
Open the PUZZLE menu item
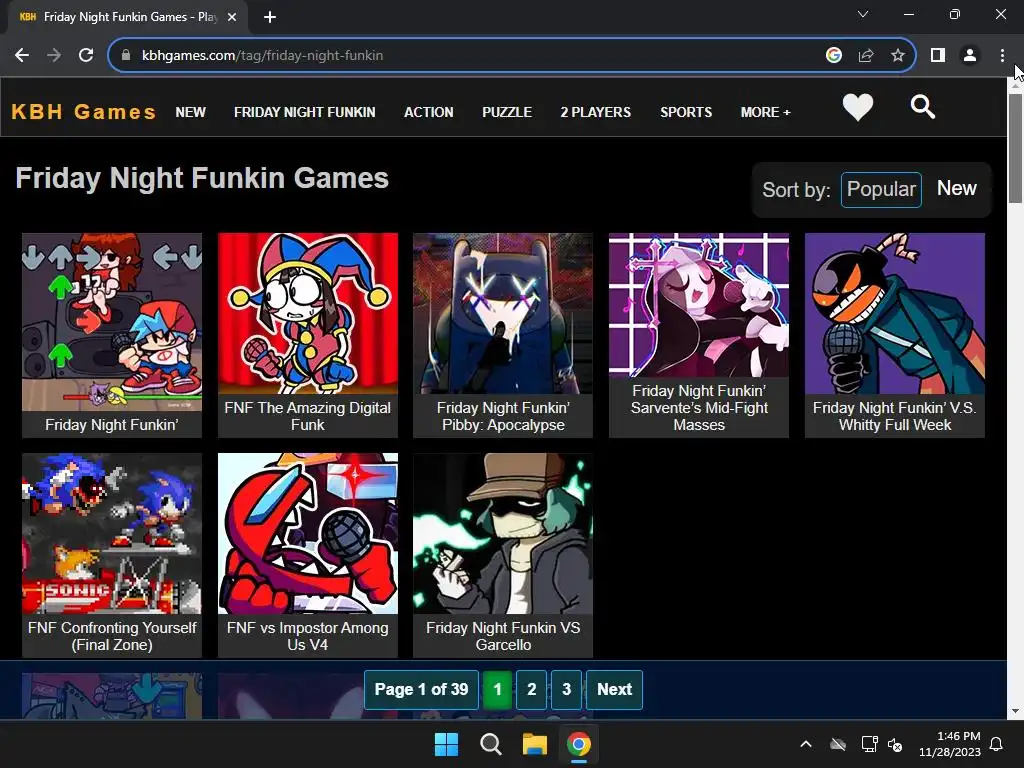(507, 112)
